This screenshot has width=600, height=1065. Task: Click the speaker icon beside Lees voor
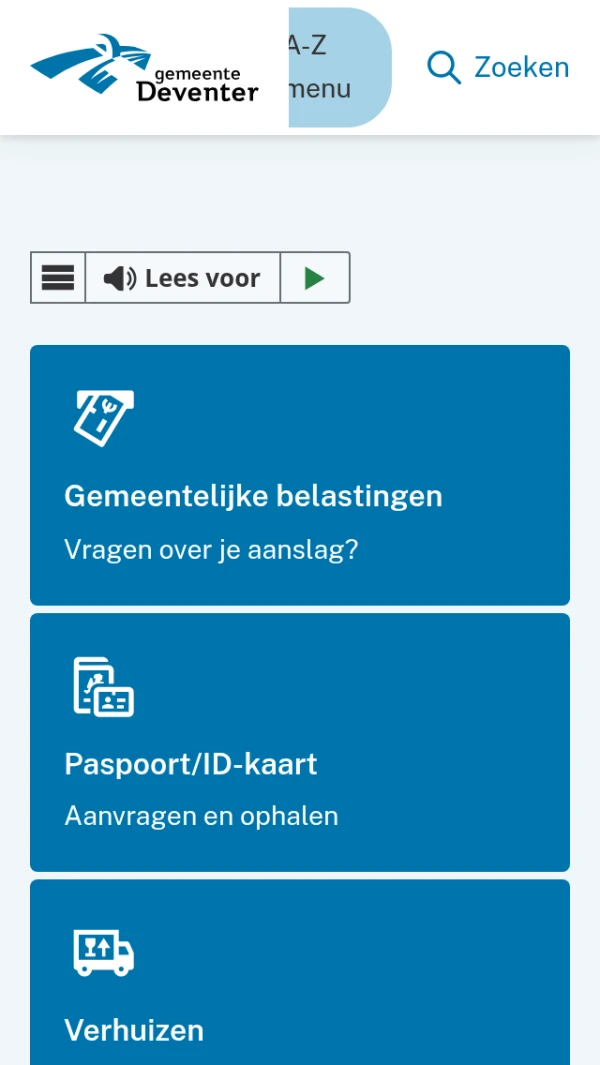point(120,278)
